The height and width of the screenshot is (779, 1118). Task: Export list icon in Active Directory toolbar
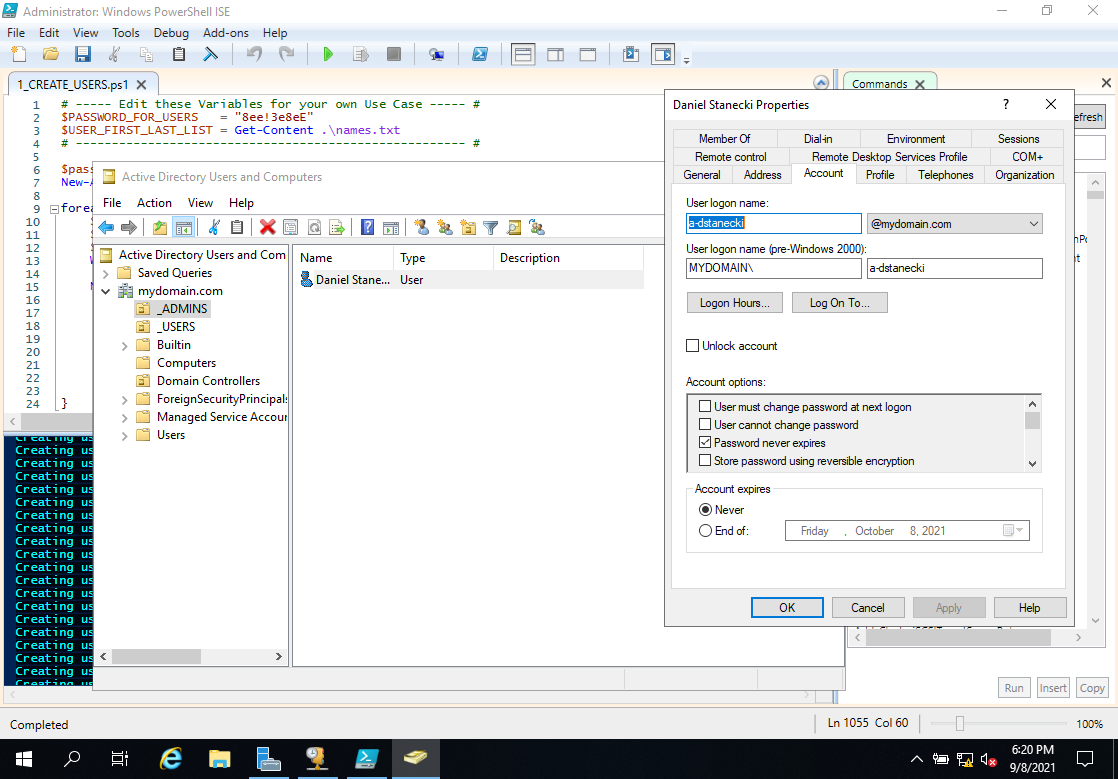pos(337,227)
